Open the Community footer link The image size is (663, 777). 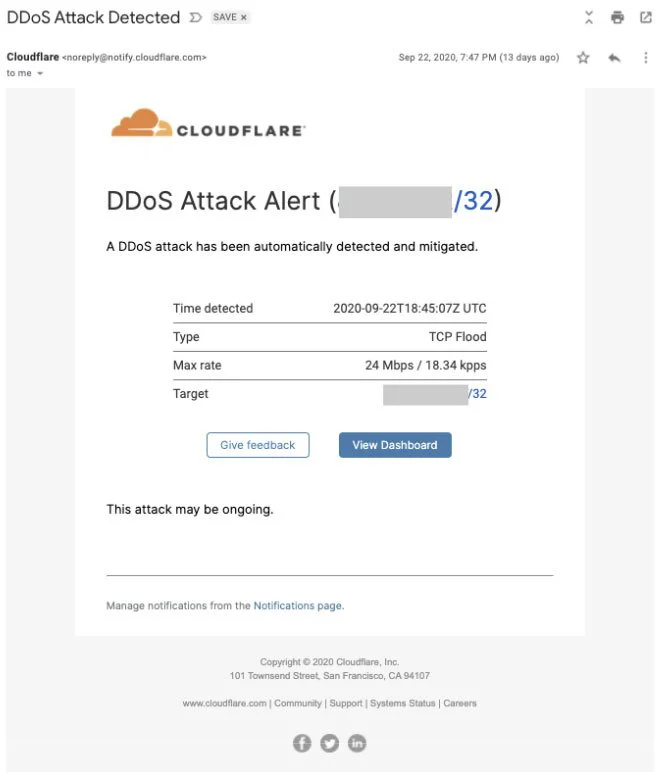pos(298,703)
